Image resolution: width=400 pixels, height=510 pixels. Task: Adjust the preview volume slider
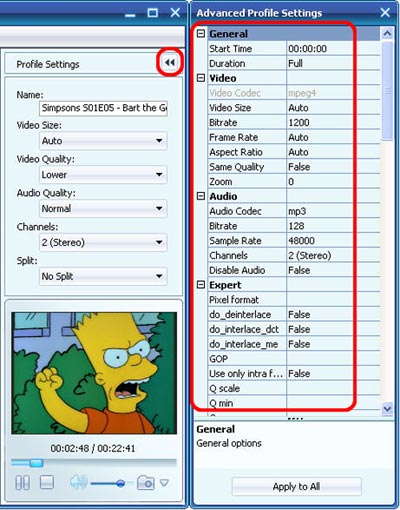[x=112, y=483]
